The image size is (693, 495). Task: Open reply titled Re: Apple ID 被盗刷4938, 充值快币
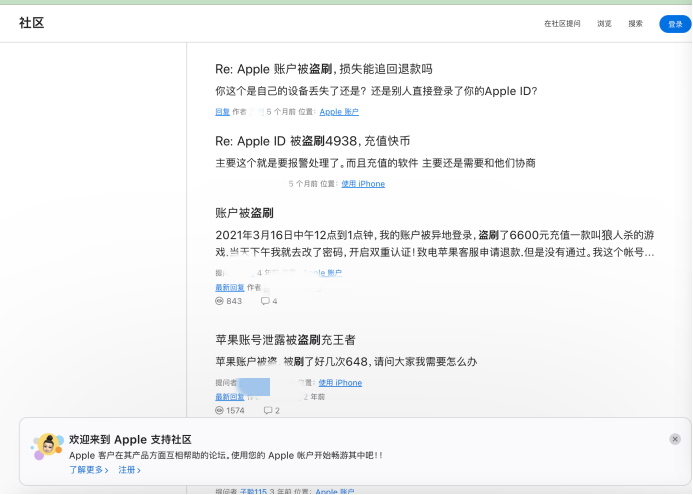point(312,141)
